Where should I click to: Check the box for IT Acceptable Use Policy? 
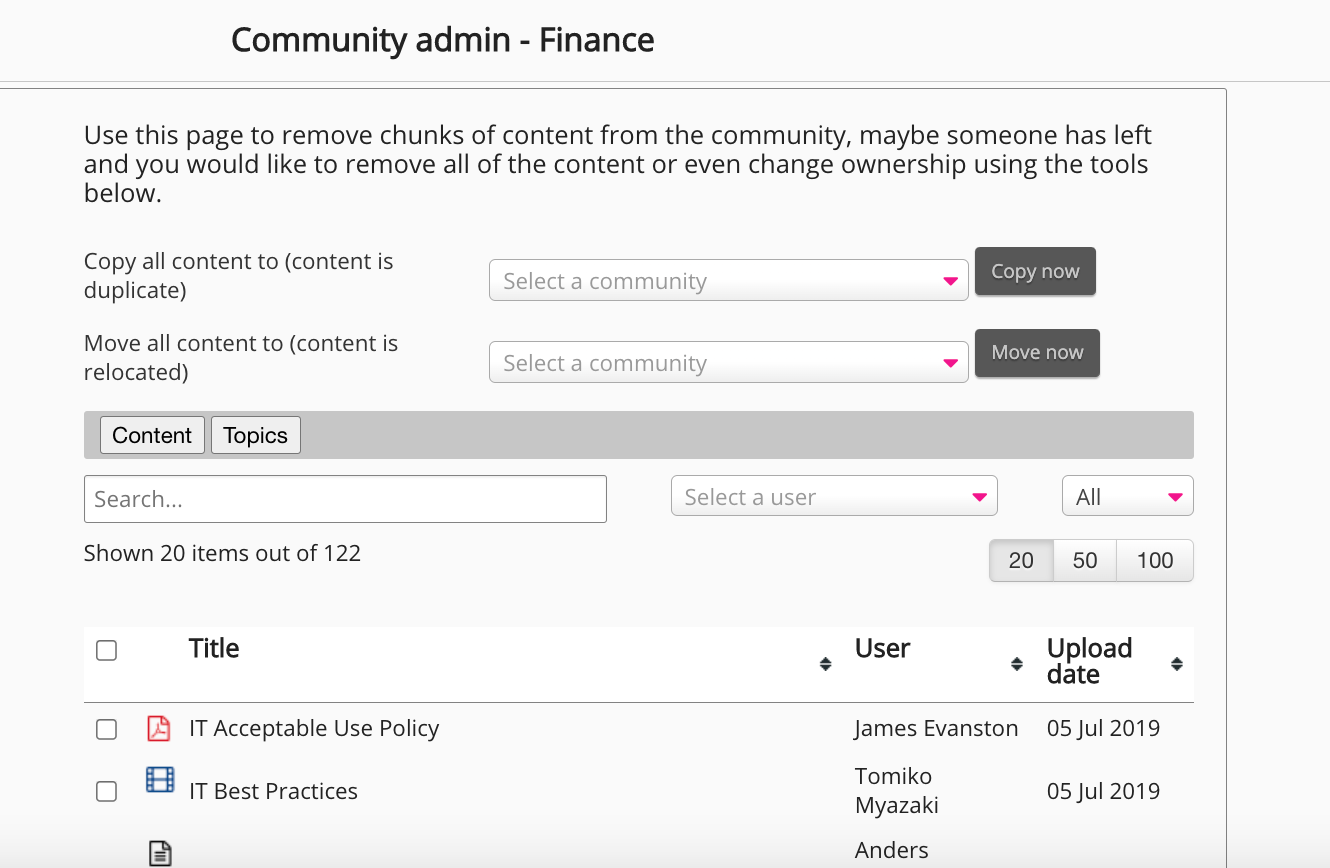pos(106,730)
